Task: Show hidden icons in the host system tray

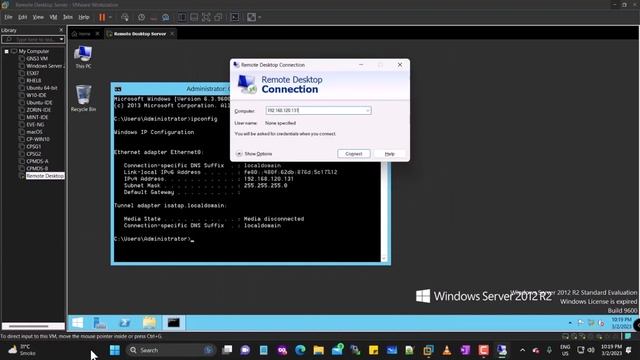Action: tap(522, 350)
